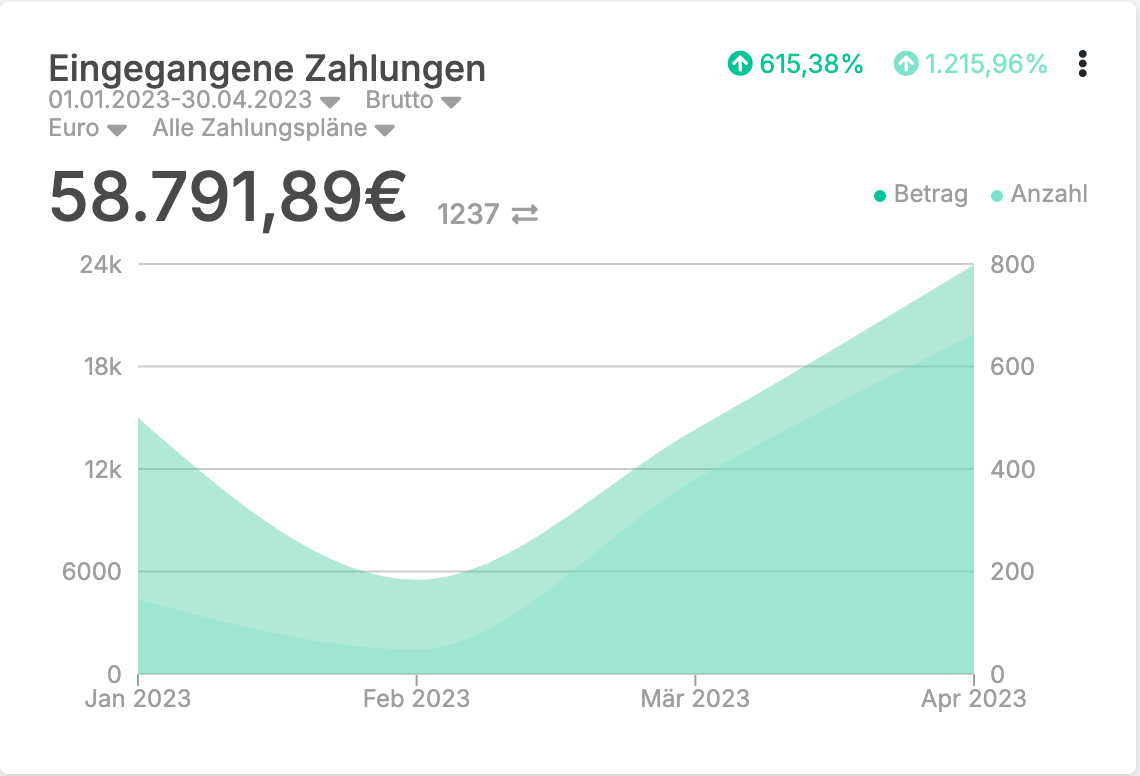Click the Eingegangene Zahlungen title
Screen dimensions: 1140x776
tap(267, 69)
